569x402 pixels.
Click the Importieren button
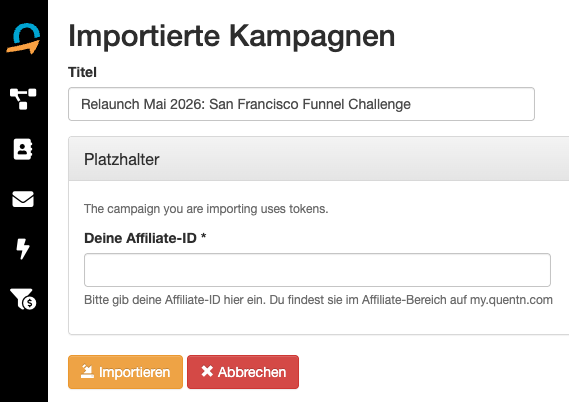pos(125,372)
